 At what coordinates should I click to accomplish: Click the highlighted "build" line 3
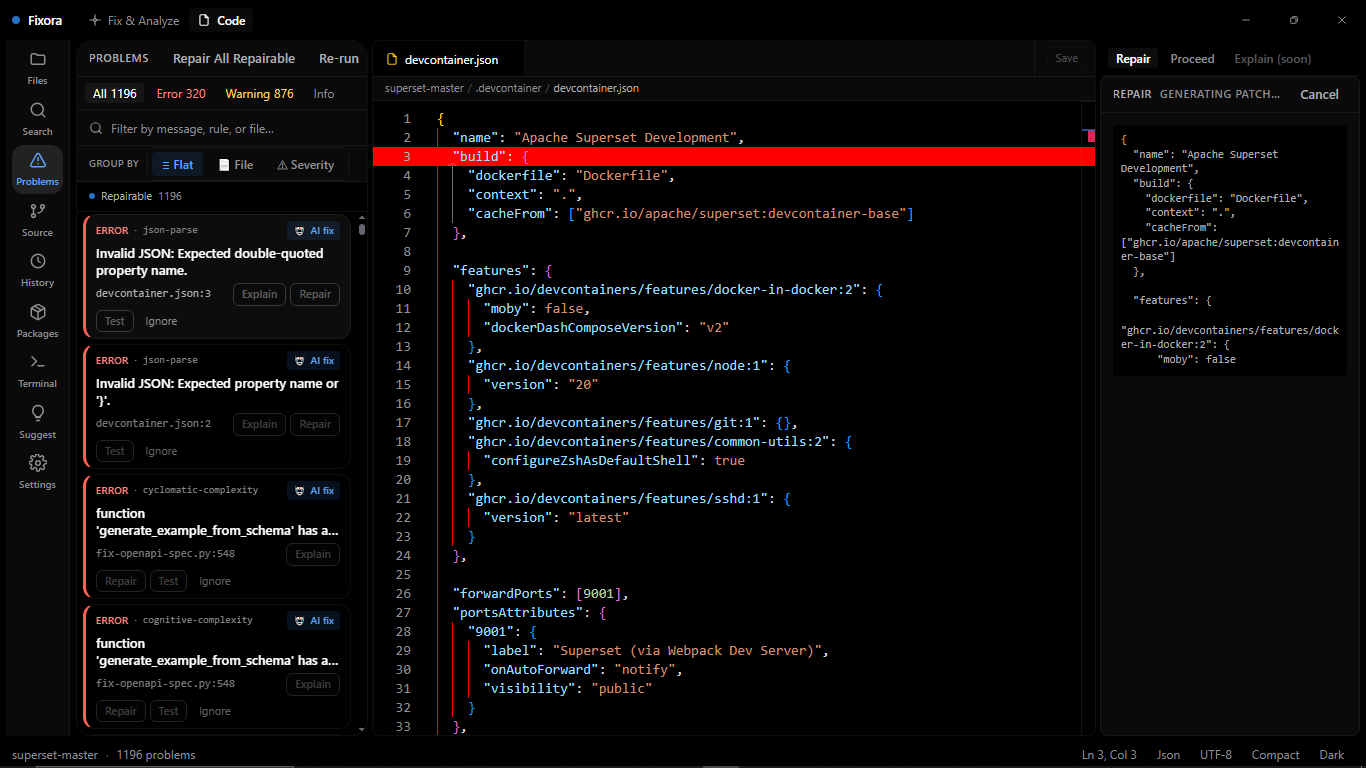pyautogui.click(x=734, y=156)
